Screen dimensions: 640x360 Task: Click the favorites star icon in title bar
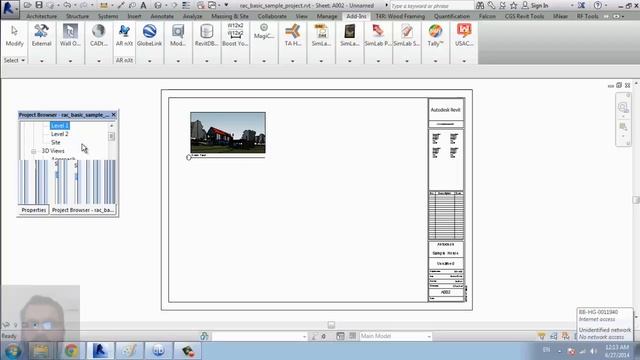[x=513, y=6]
